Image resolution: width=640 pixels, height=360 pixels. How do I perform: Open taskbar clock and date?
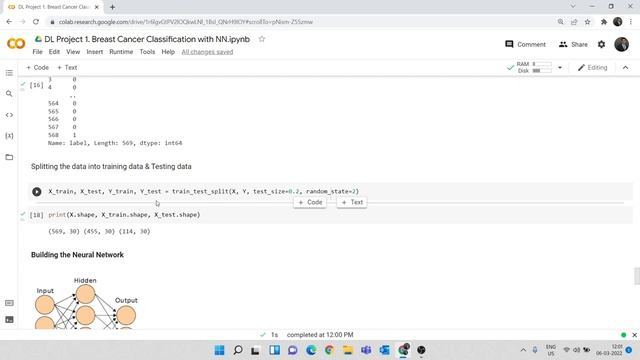(609, 350)
